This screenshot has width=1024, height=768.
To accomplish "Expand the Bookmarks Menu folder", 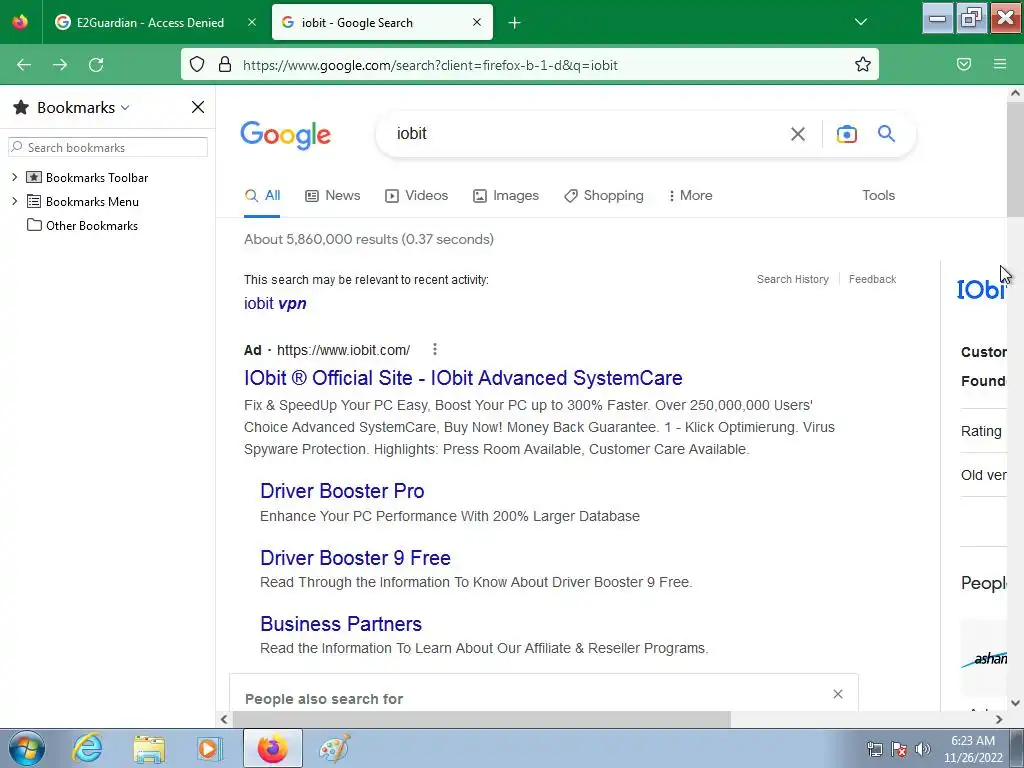I will pos(14,201).
